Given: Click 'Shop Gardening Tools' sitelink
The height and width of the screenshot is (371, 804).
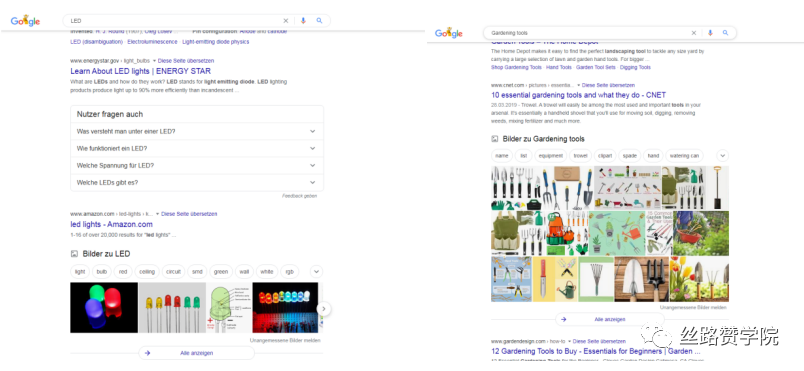Looking at the screenshot, I should pyautogui.click(x=516, y=67).
